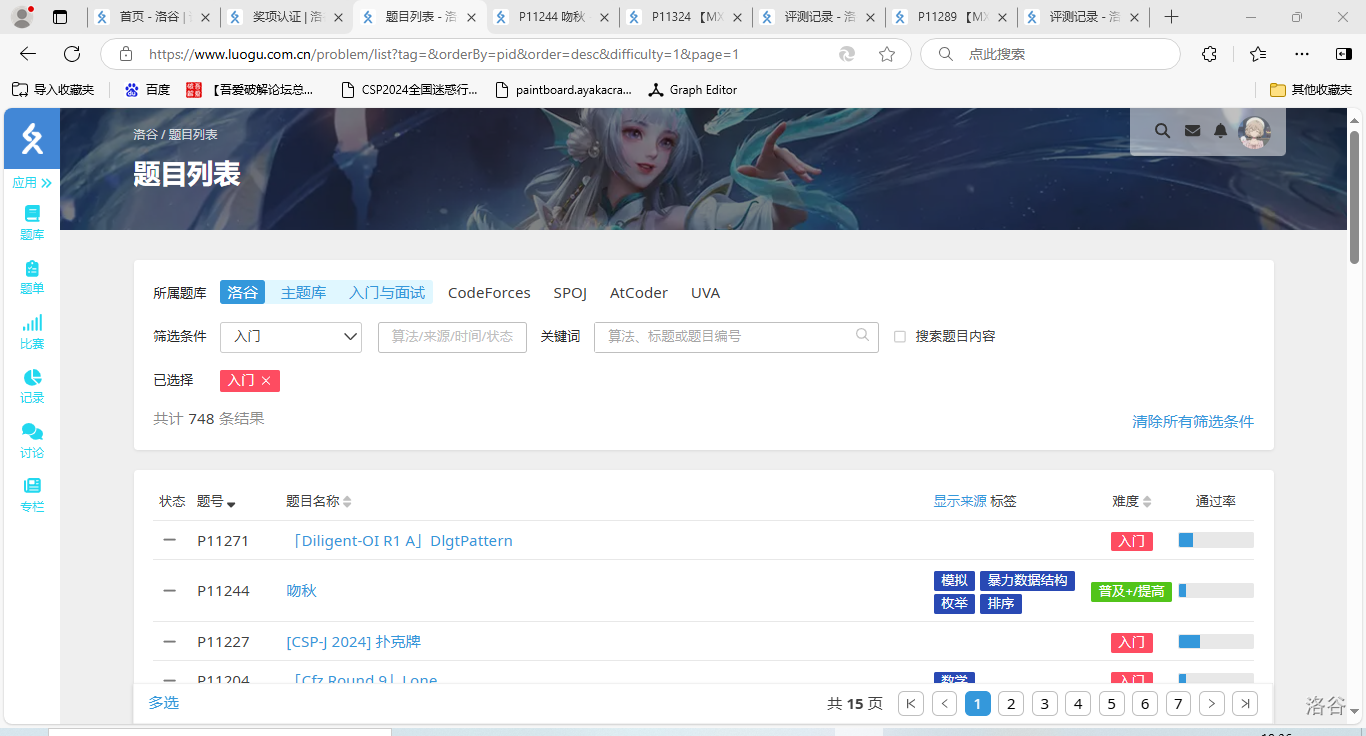
Task: Open the notifications bell icon
Action: click(1220, 131)
